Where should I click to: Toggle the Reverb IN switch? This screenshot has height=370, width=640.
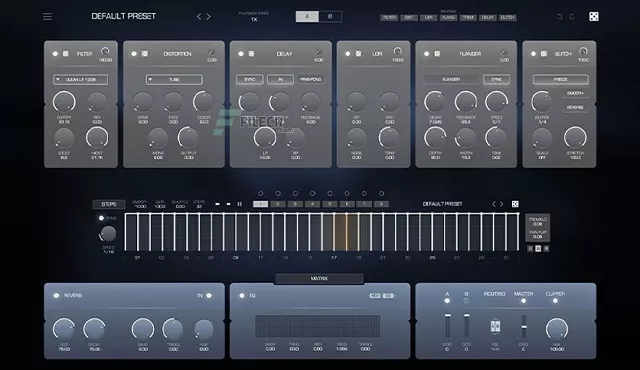pyautogui.click(x=209, y=296)
